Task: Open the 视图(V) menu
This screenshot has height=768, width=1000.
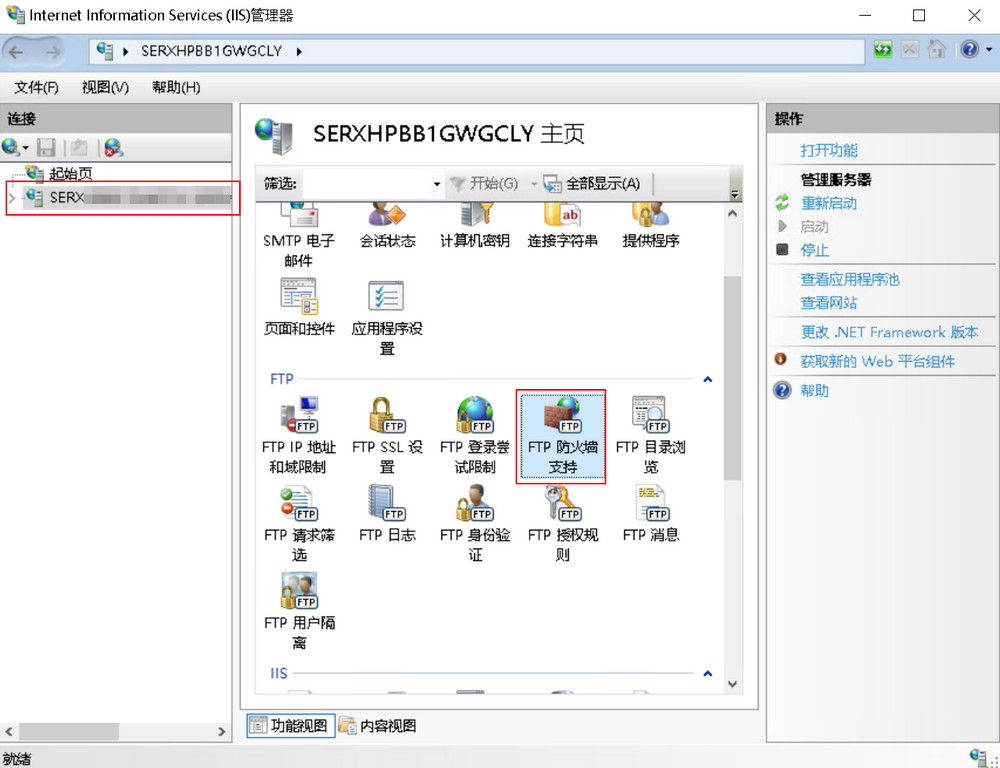Action: (105, 87)
